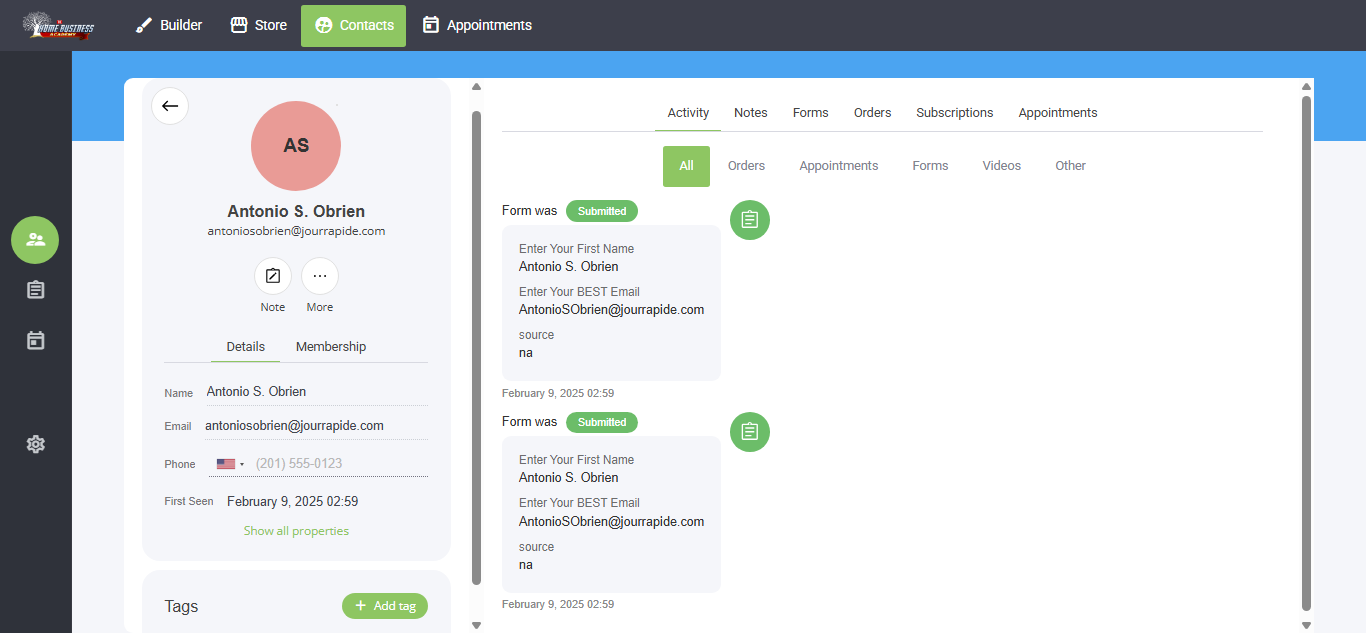The width and height of the screenshot is (1366, 633).
Task: Open the Store menu item
Action: click(x=259, y=25)
